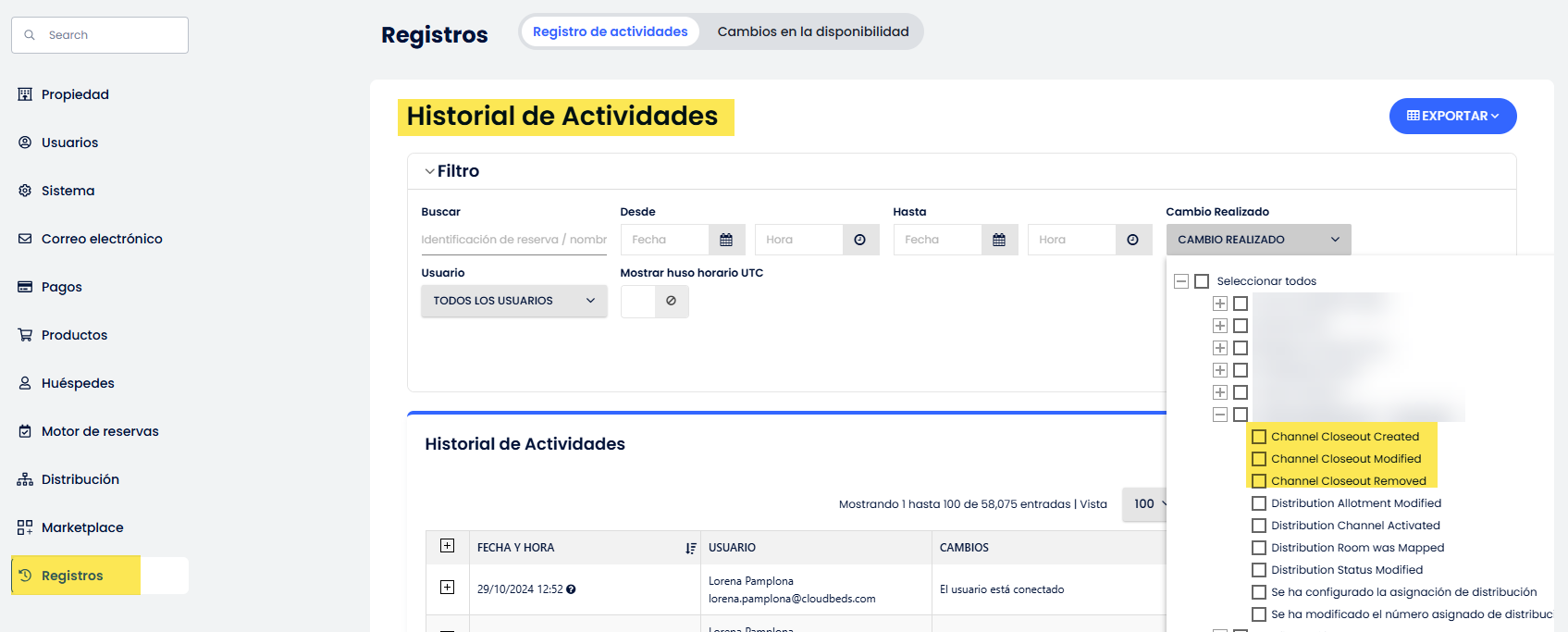Image resolution: width=1568 pixels, height=632 pixels.
Task: Click the Exportar button
Action: [1452, 116]
